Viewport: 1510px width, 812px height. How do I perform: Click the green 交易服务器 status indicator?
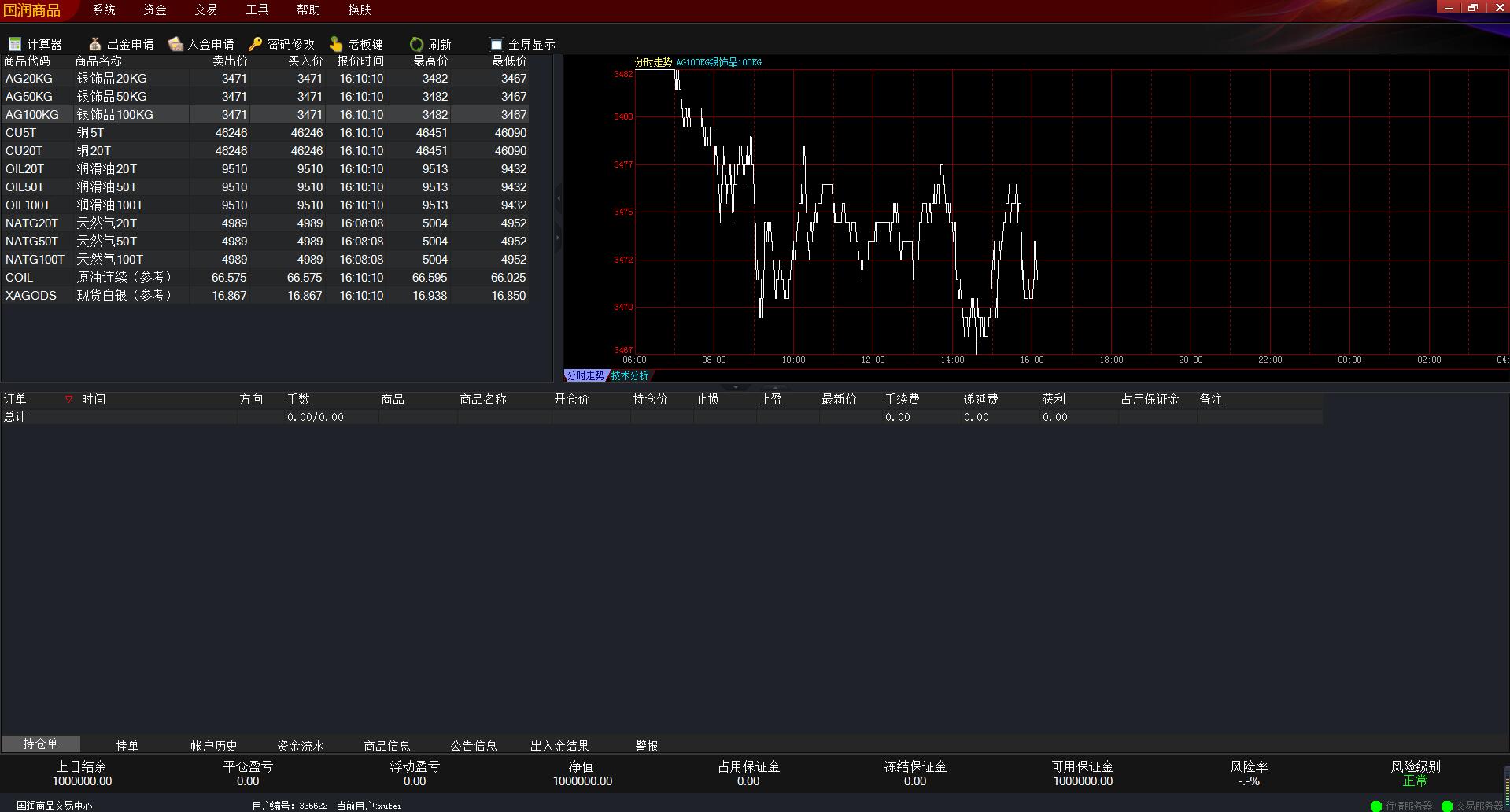pos(1446,806)
